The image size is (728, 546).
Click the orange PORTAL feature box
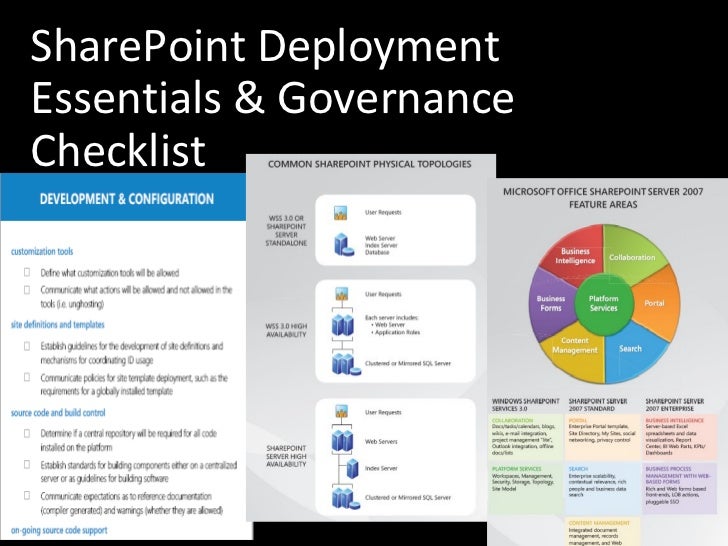tap(603, 436)
